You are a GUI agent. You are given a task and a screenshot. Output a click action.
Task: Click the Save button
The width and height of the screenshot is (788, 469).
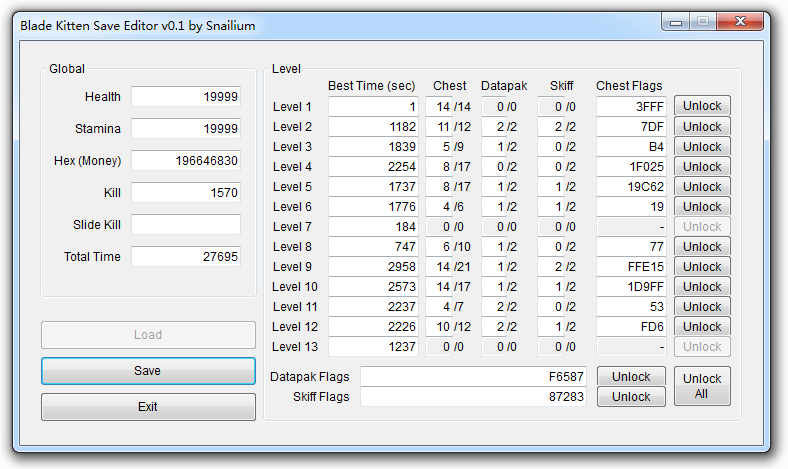(148, 371)
